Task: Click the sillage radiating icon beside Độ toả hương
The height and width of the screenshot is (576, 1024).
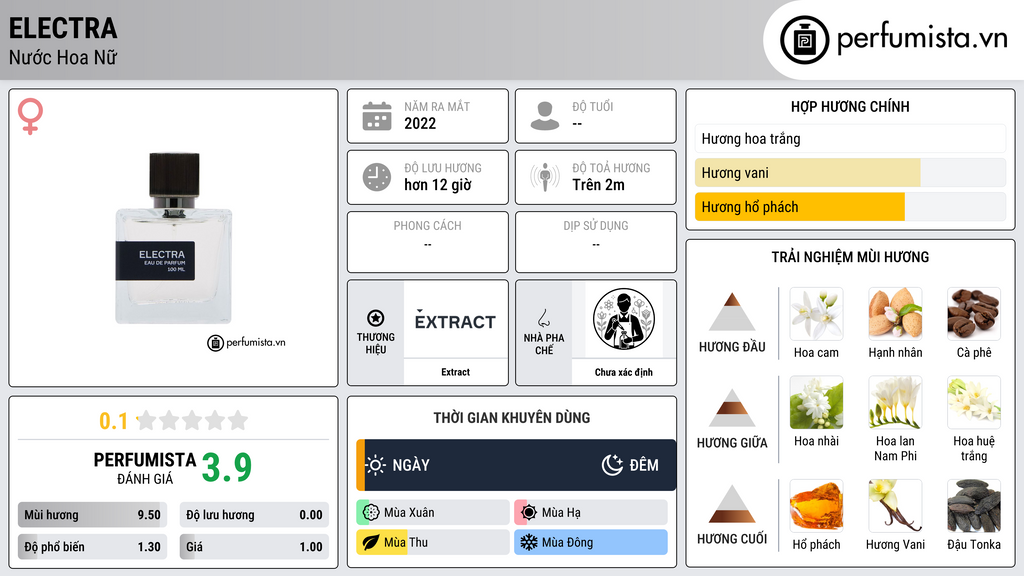Action: [x=545, y=177]
